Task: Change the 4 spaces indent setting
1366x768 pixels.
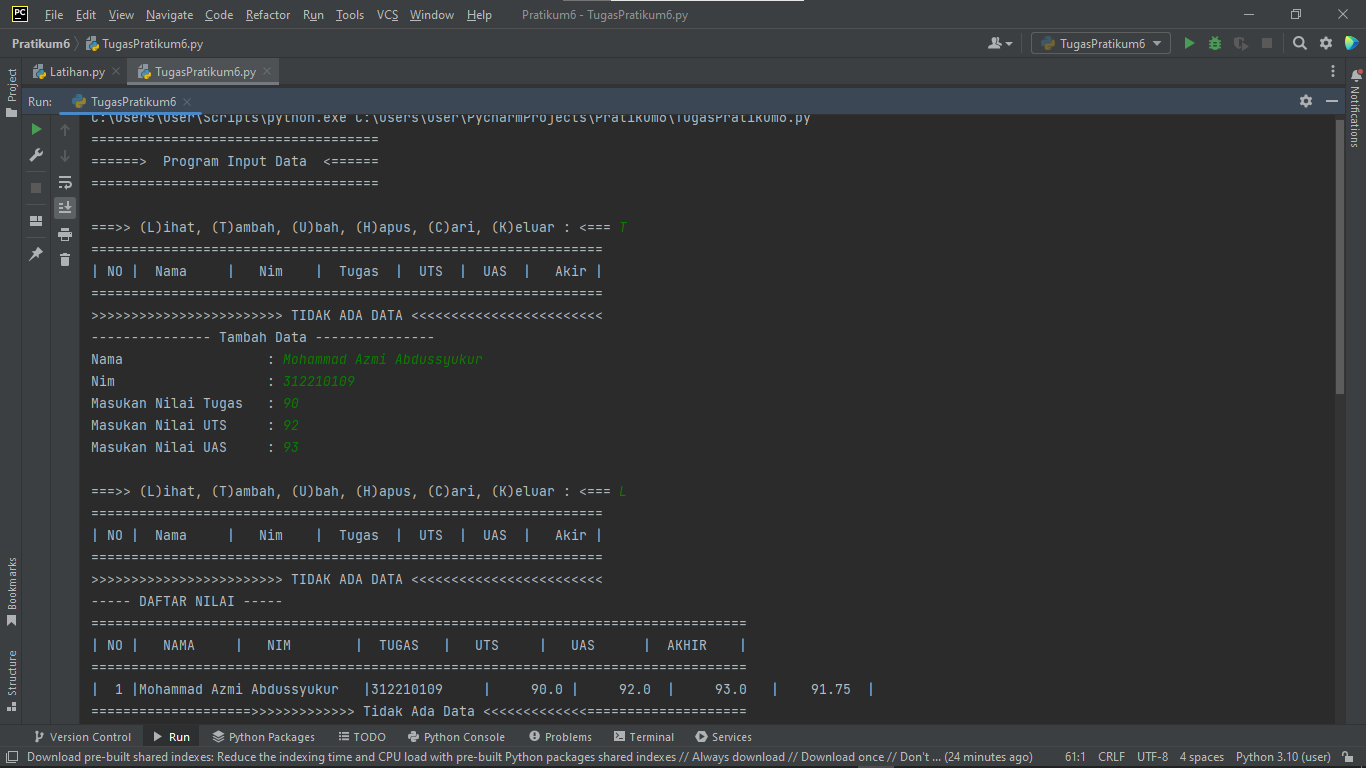Action: click(x=1201, y=757)
